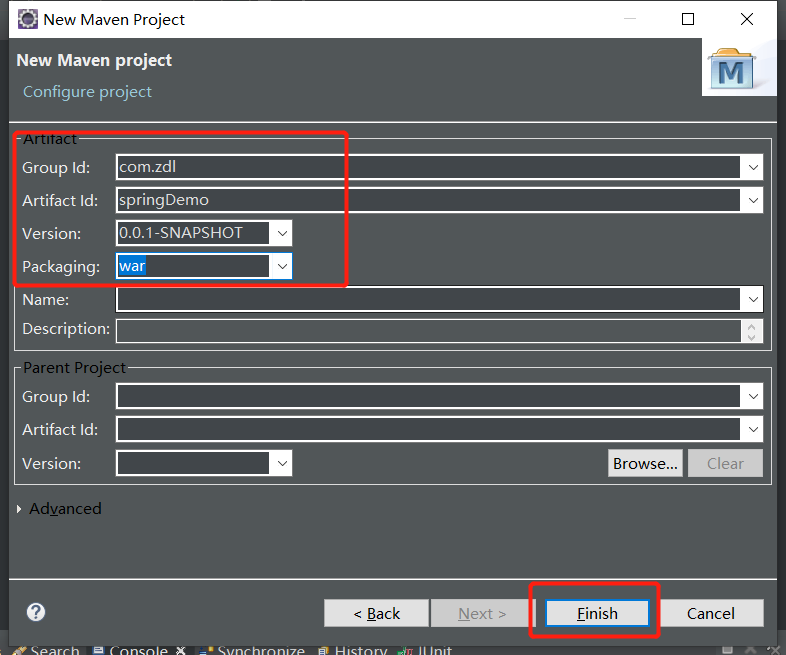
Task: Click the Parent Project Version field
Action: coord(193,464)
